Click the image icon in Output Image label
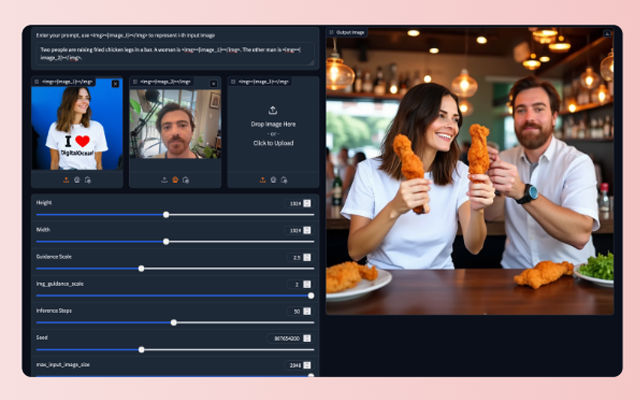Image resolution: width=640 pixels, height=400 pixels. click(331, 32)
